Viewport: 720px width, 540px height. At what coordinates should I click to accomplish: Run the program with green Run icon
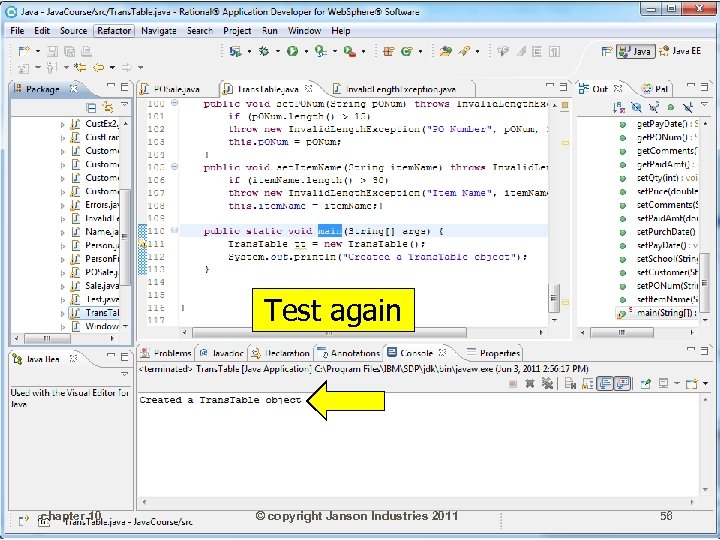pyautogui.click(x=292, y=51)
